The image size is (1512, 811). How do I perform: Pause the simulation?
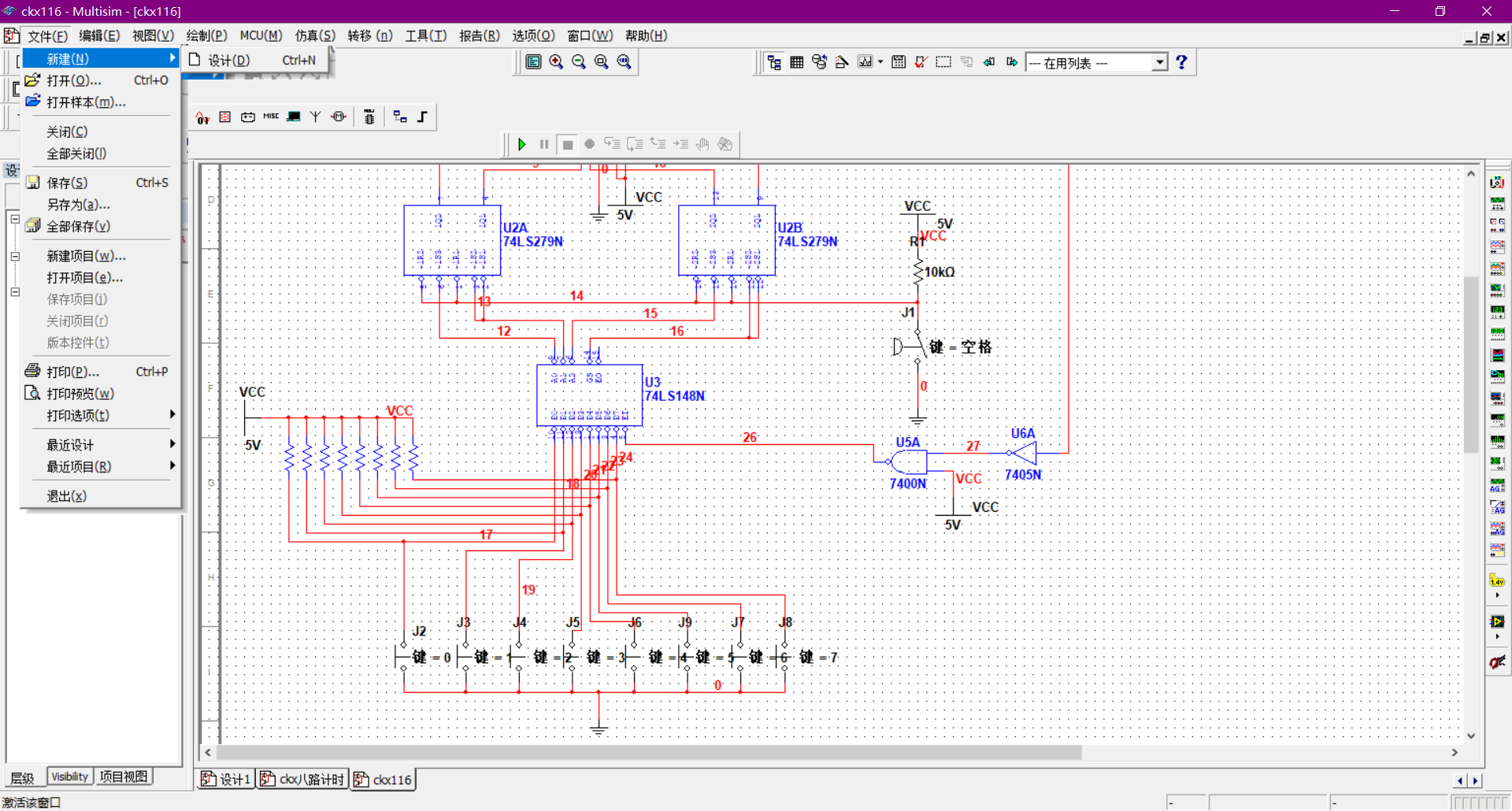(544, 144)
